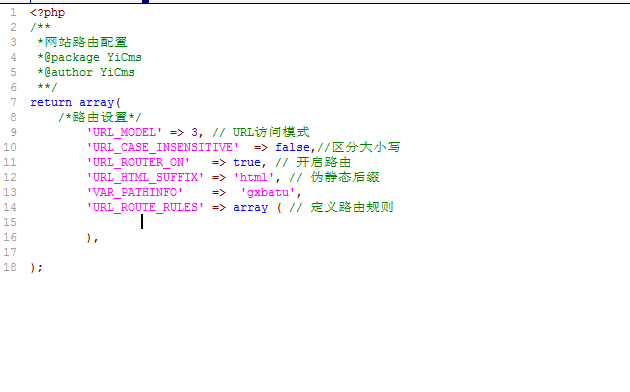The height and width of the screenshot is (392, 630).
Task: Click the 'URL_CASE_INSENSITIVE' key string
Action: point(163,147)
